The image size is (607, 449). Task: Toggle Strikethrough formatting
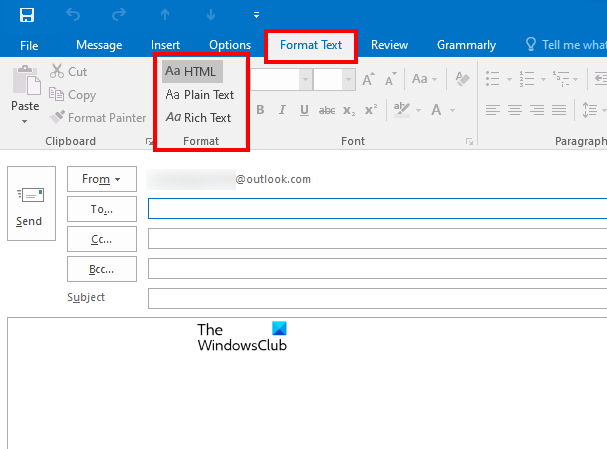[327, 111]
